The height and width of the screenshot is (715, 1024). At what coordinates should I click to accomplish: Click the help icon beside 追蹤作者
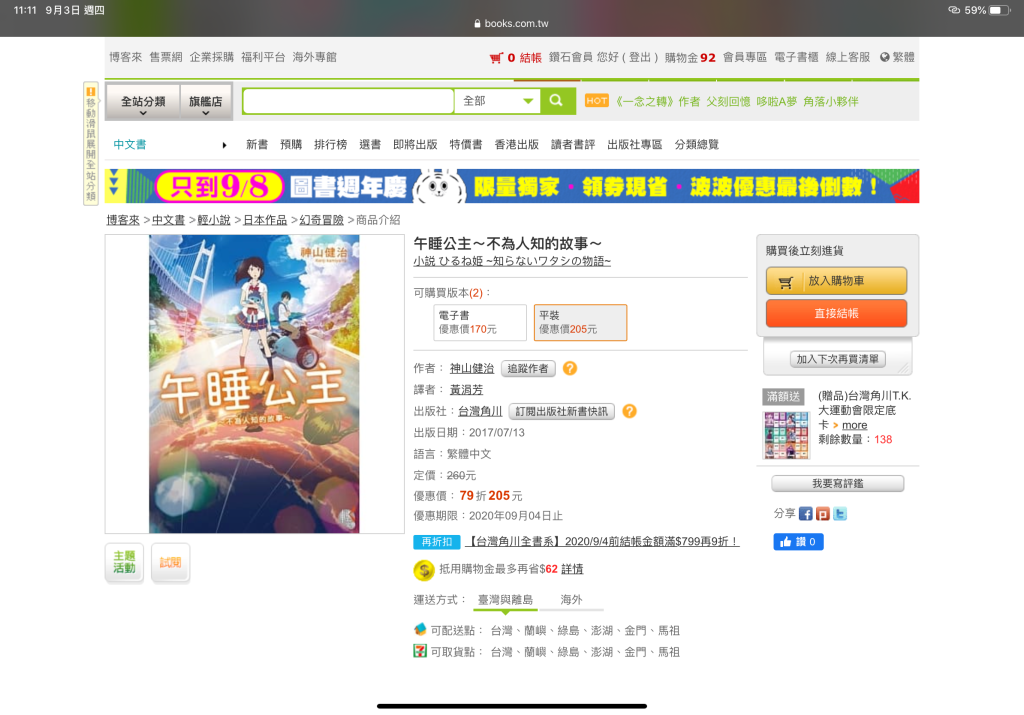[x=570, y=368]
